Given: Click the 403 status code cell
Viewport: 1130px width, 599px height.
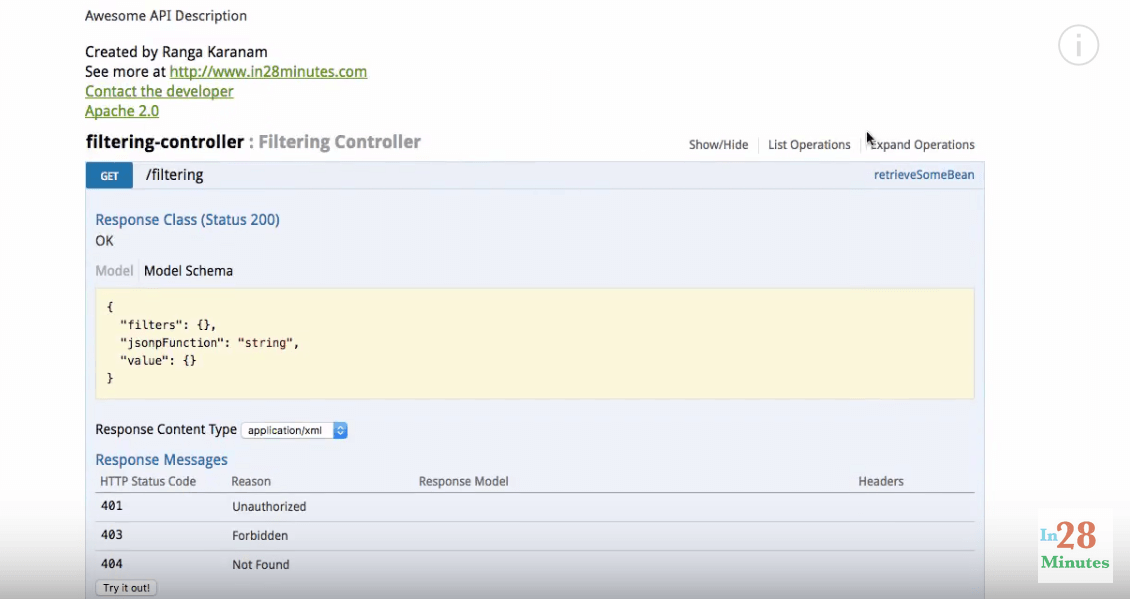Looking at the screenshot, I should point(112,535).
